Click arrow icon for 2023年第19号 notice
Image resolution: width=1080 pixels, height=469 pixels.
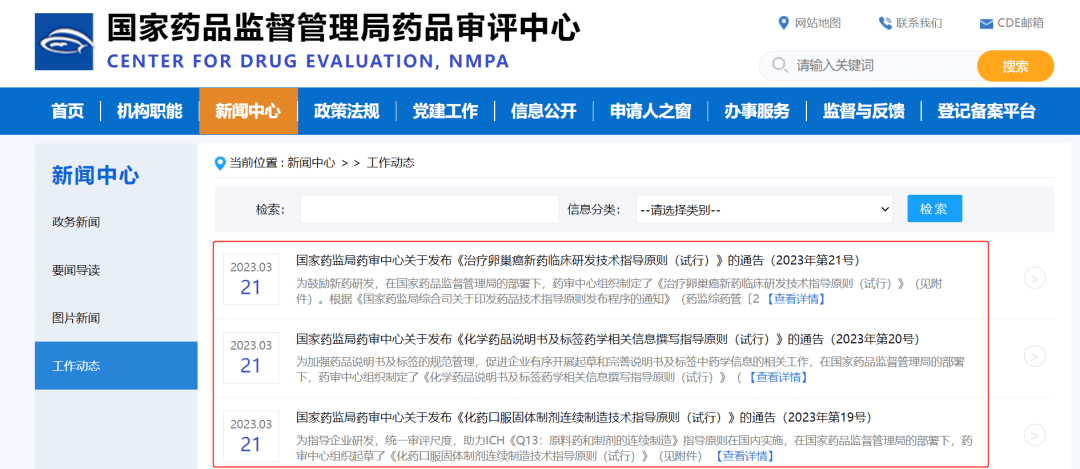click(1035, 435)
